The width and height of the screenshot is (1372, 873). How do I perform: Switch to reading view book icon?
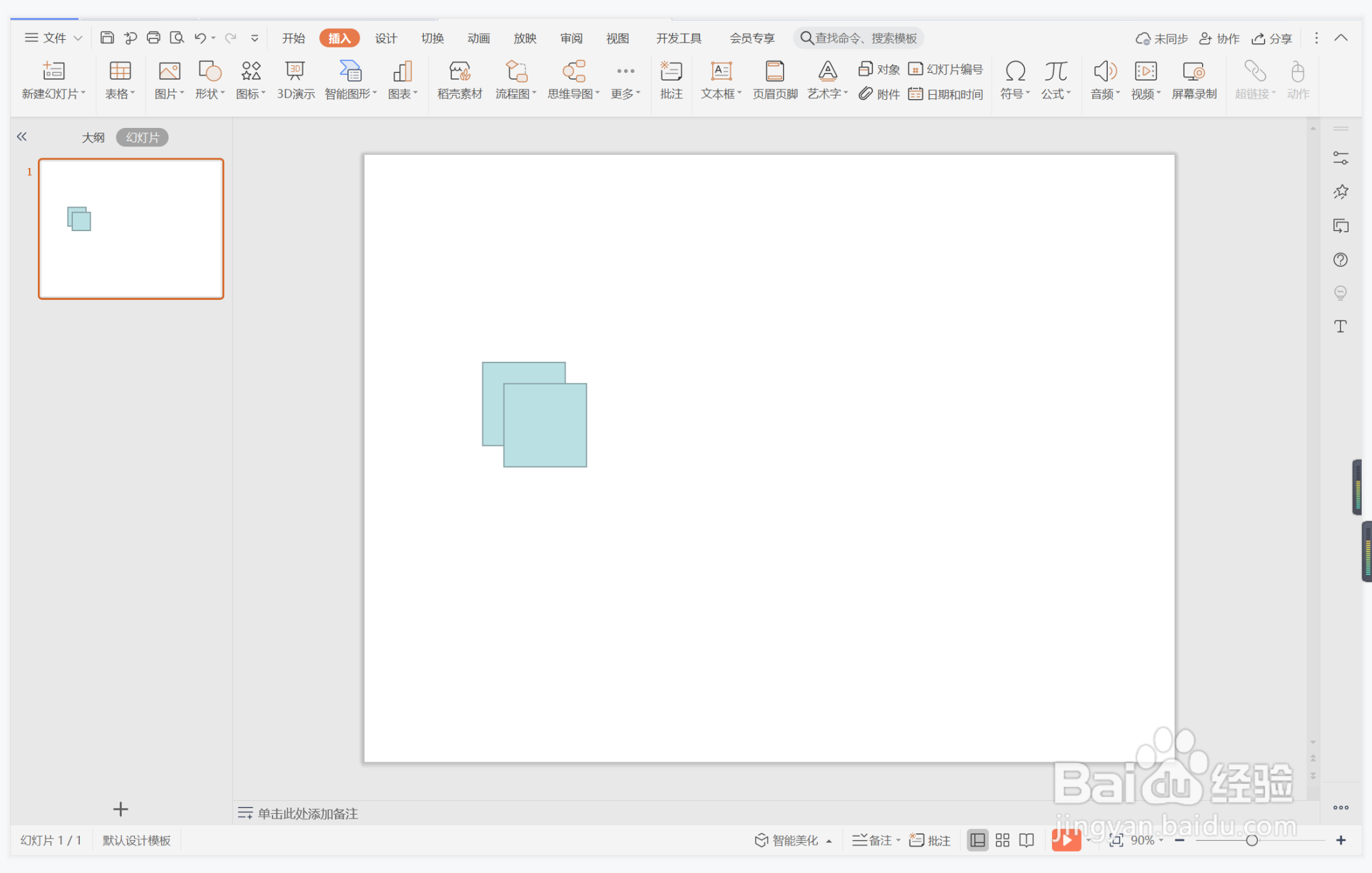pyautogui.click(x=1027, y=840)
